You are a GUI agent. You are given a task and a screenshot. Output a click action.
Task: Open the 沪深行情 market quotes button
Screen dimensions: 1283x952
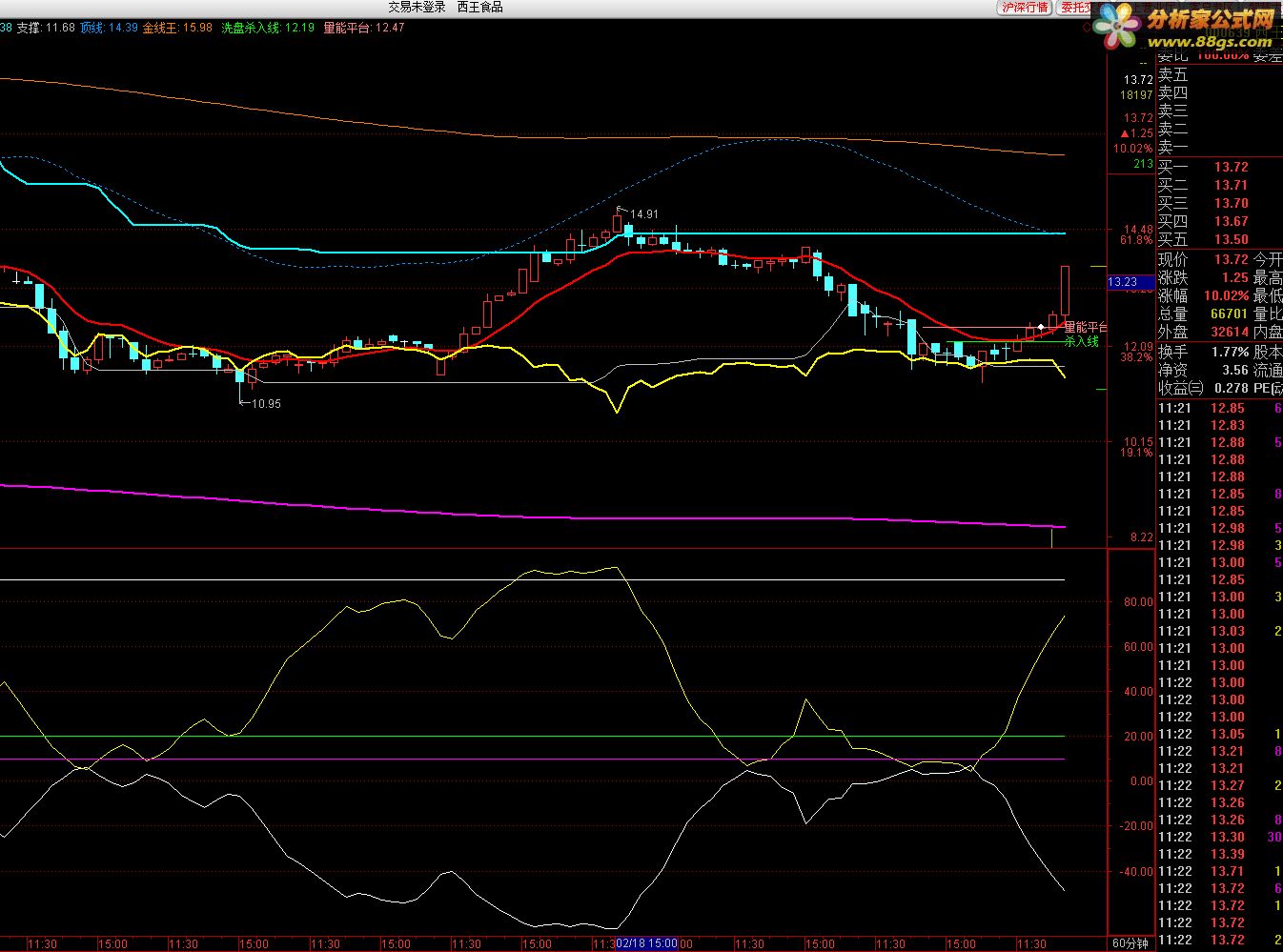1025,8
